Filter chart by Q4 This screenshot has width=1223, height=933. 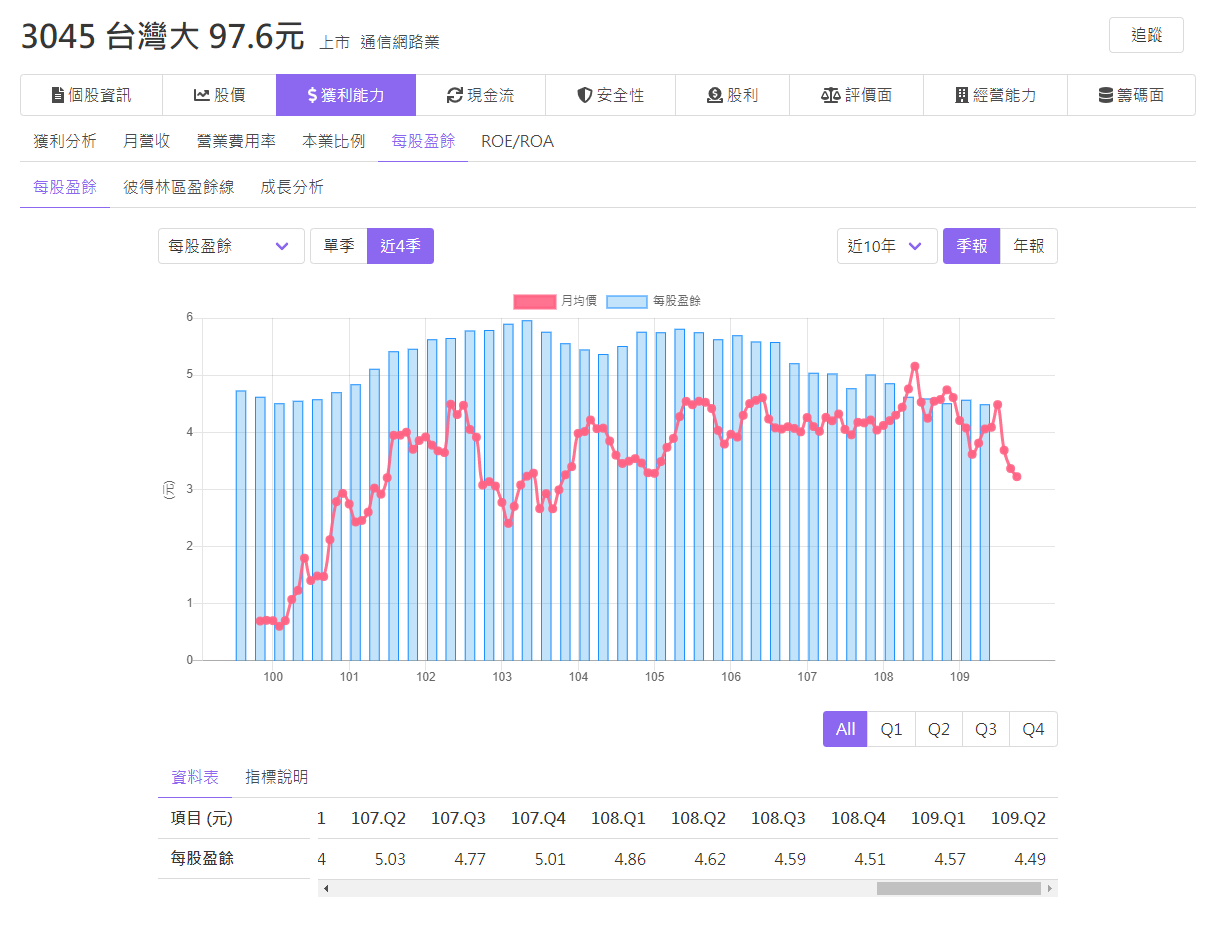1033,729
